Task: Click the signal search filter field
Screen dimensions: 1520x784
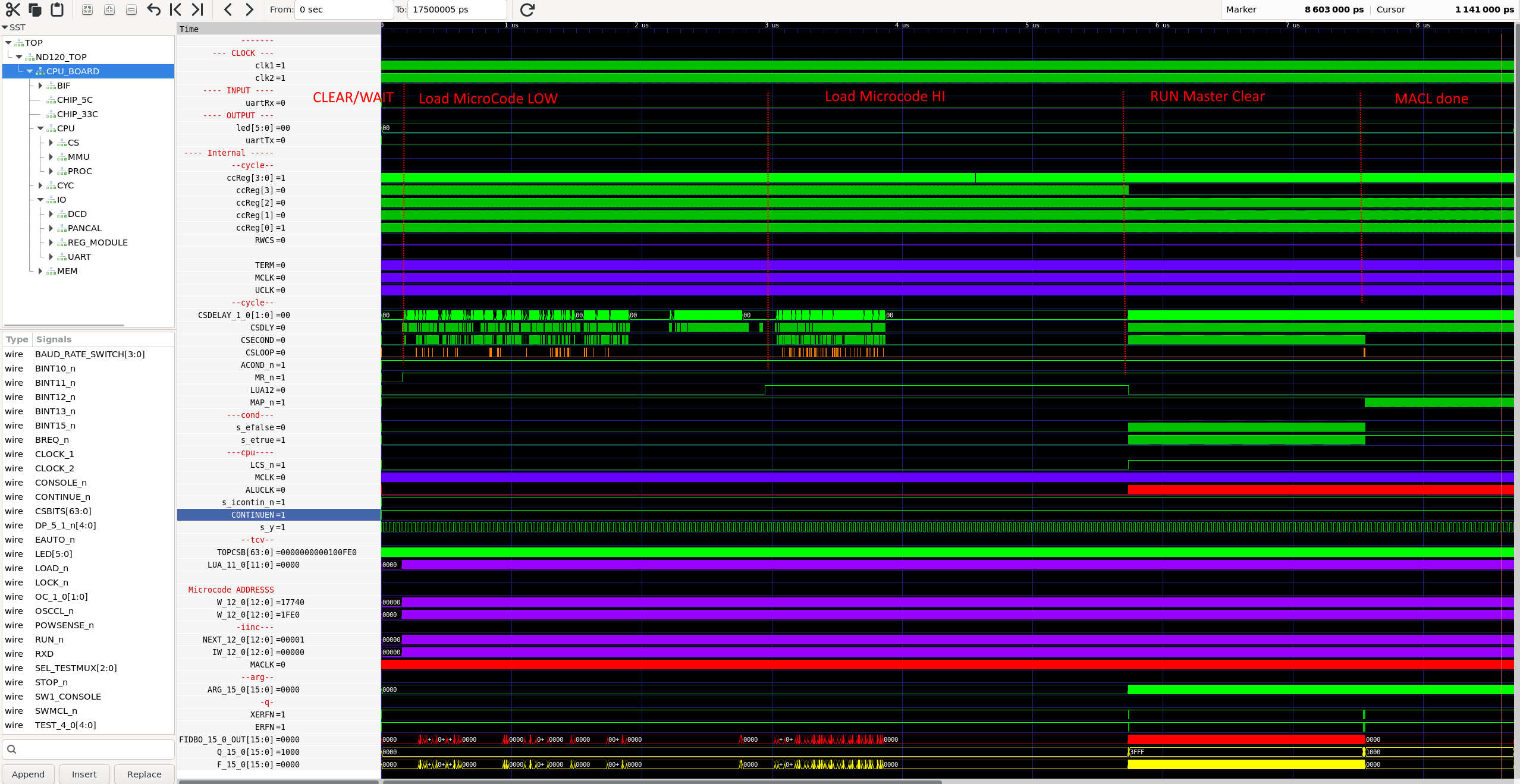Action: (x=89, y=750)
